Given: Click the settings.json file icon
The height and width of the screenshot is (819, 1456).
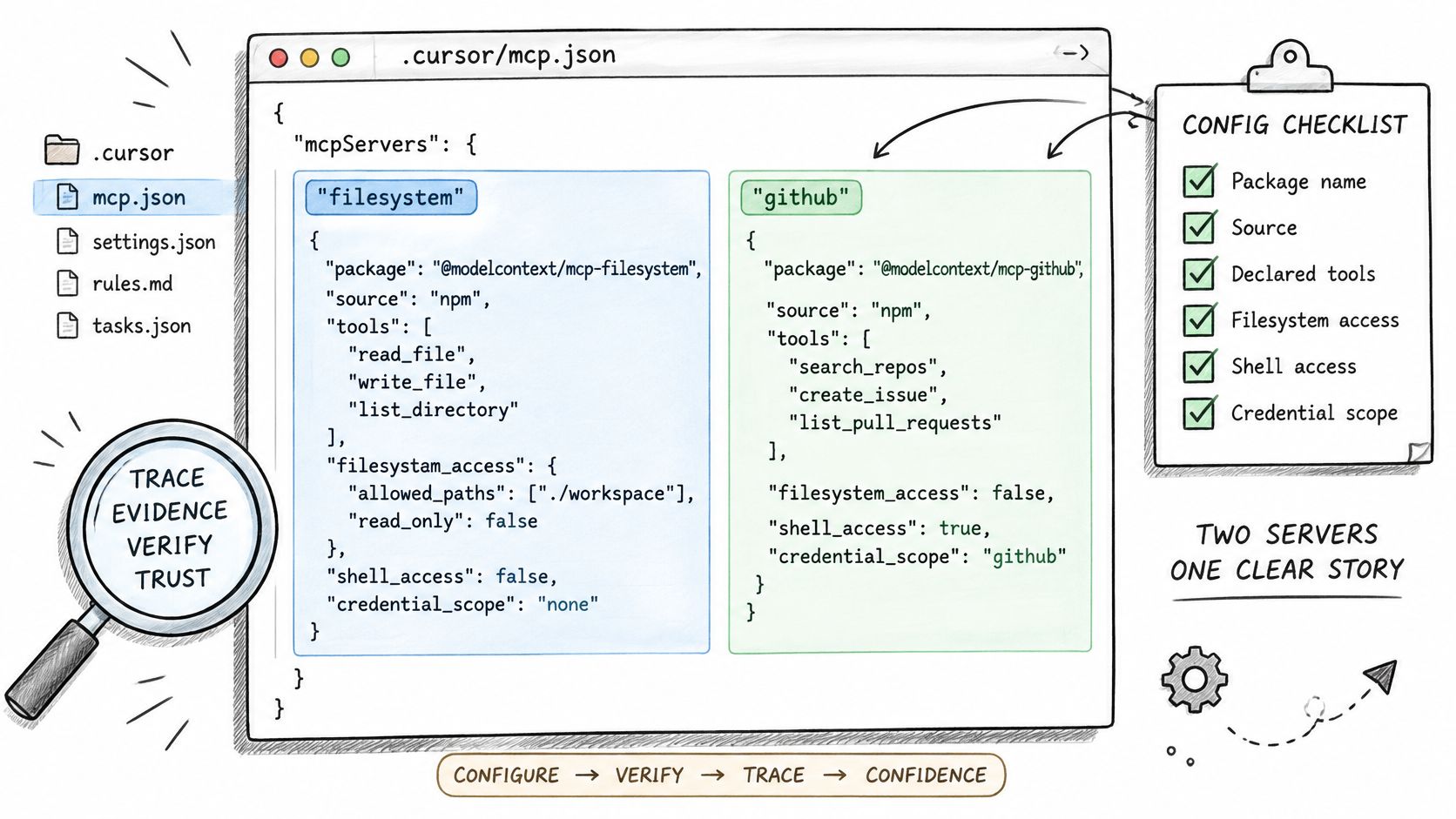Looking at the screenshot, I should [x=67, y=241].
